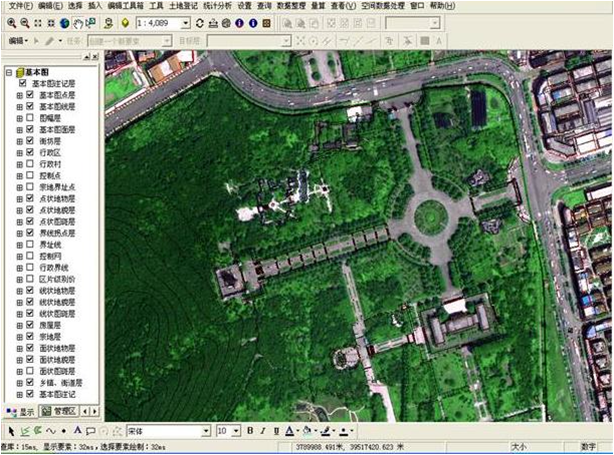The image size is (614, 455).
Task: Expand the 行政区 layer tree node
Action: (19, 152)
